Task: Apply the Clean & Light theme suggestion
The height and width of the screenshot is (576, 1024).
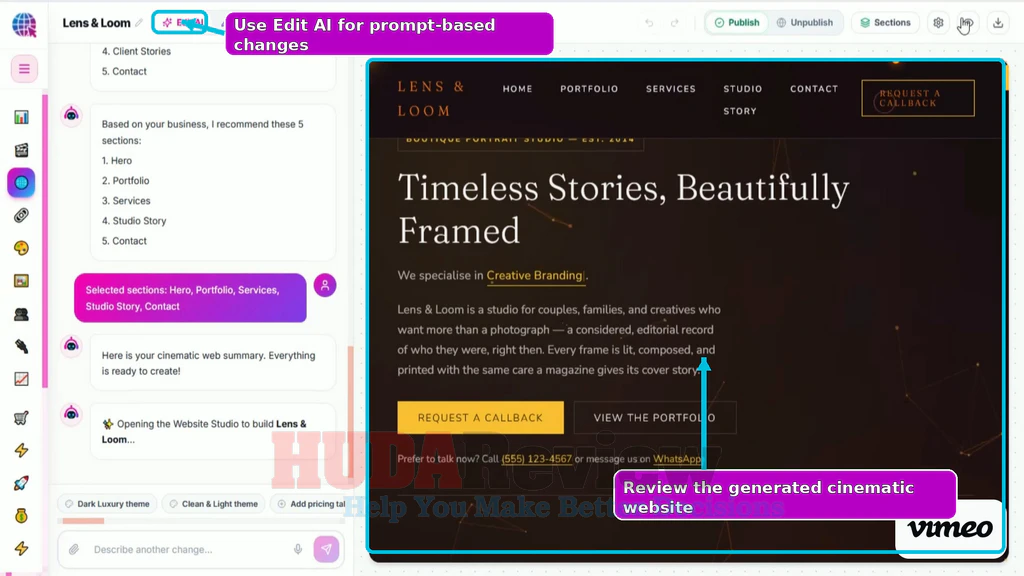Action: coord(214,504)
